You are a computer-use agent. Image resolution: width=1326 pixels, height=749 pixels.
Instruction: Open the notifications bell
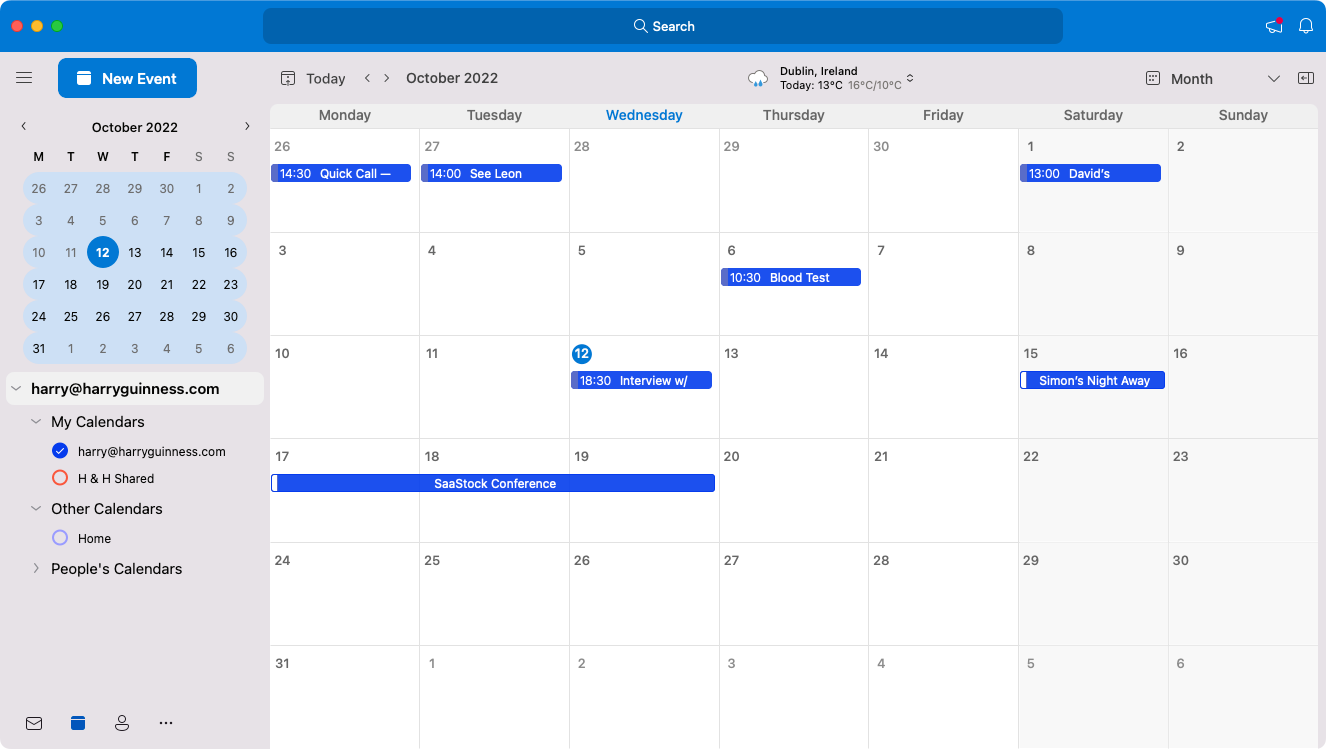(1306, 26)
